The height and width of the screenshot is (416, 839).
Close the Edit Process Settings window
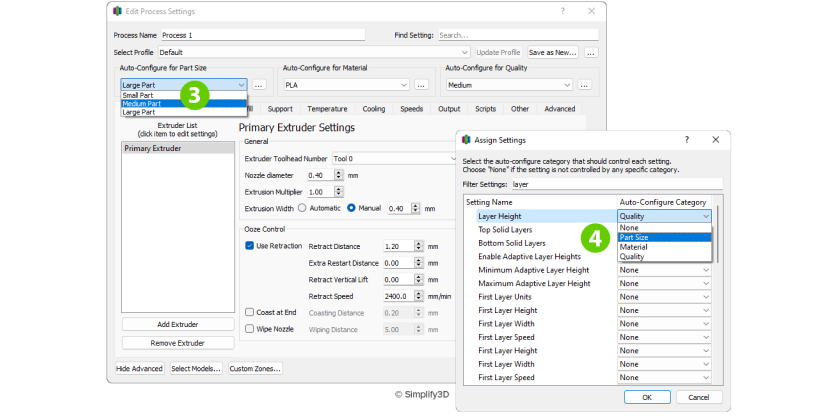click(591, 10)
